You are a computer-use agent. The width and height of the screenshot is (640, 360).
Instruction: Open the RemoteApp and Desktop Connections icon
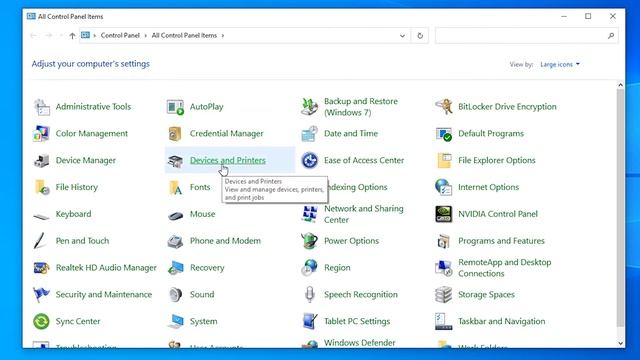[x=444, y=268]
